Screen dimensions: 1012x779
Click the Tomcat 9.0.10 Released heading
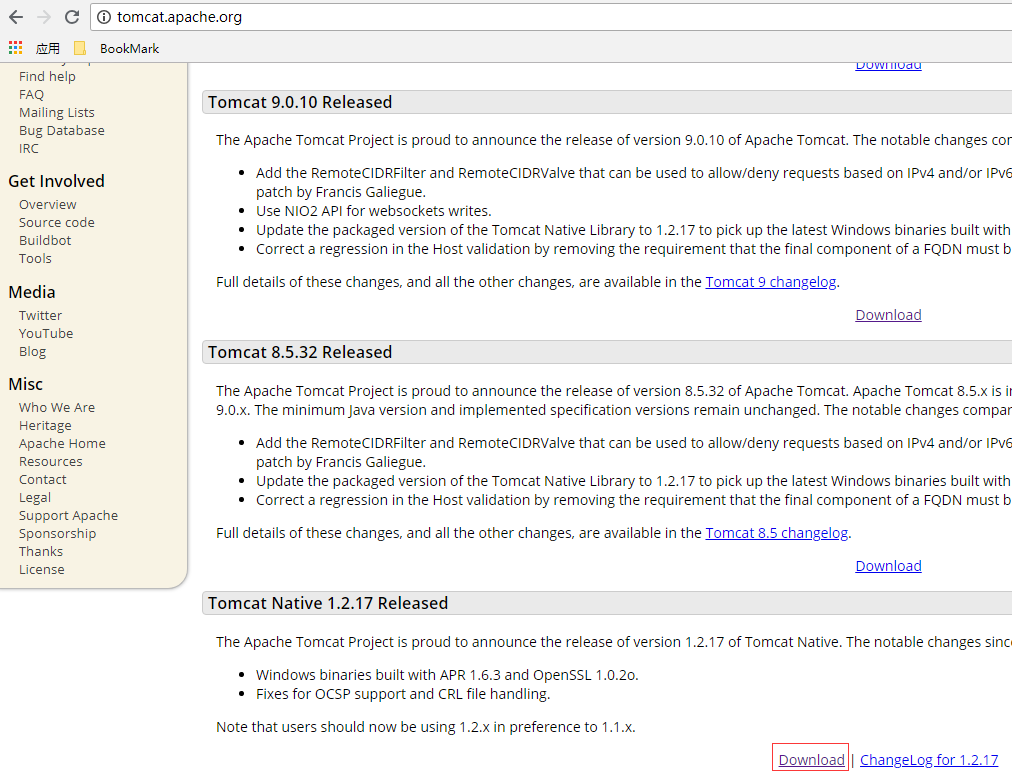(x=300, y=102)
